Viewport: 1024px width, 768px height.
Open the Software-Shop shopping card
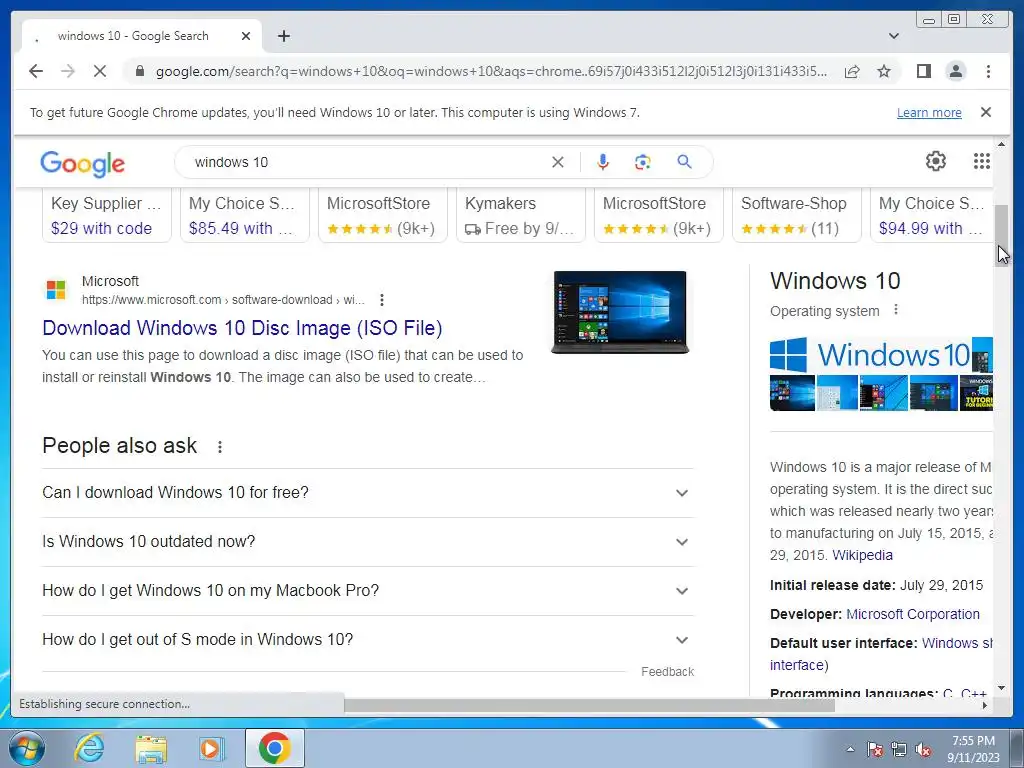(x=797, y=216)
